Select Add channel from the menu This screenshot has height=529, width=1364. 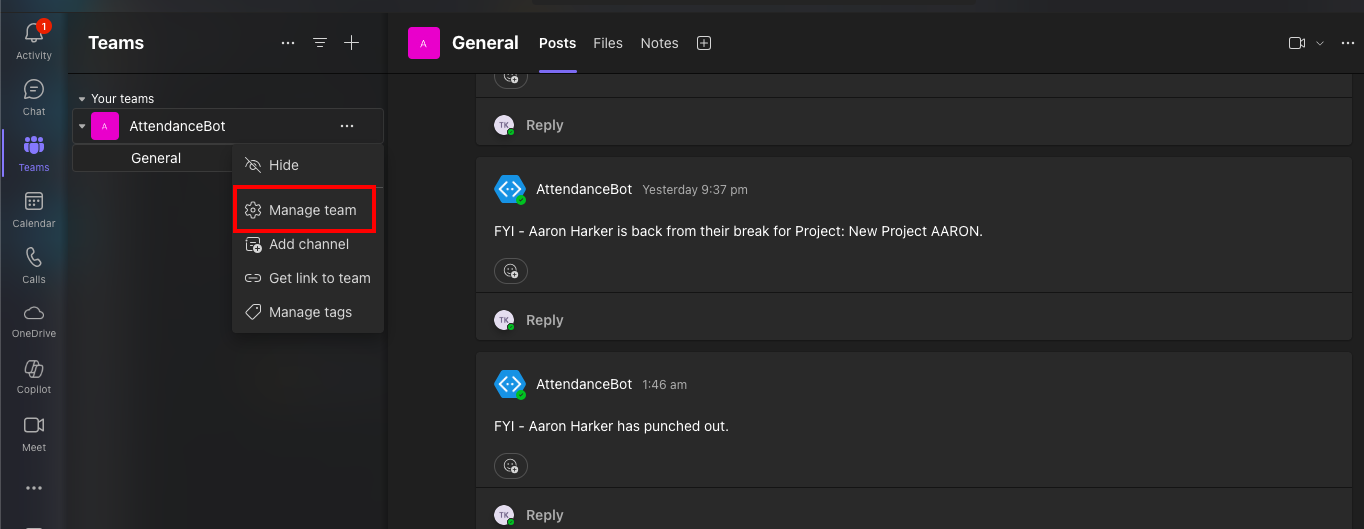(x=308, y=244)
